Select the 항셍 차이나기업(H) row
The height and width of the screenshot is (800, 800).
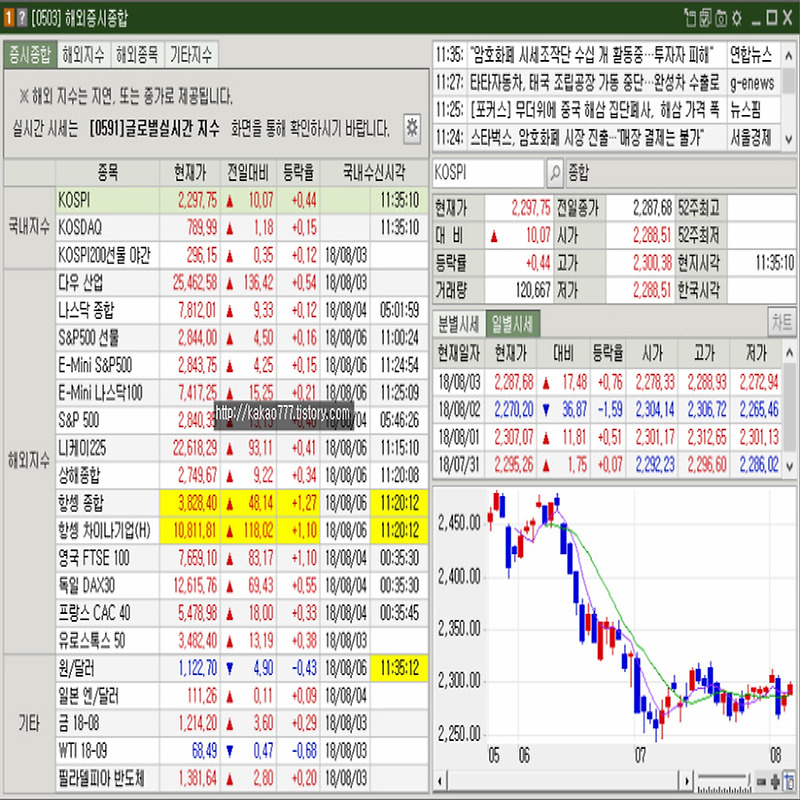241,531
